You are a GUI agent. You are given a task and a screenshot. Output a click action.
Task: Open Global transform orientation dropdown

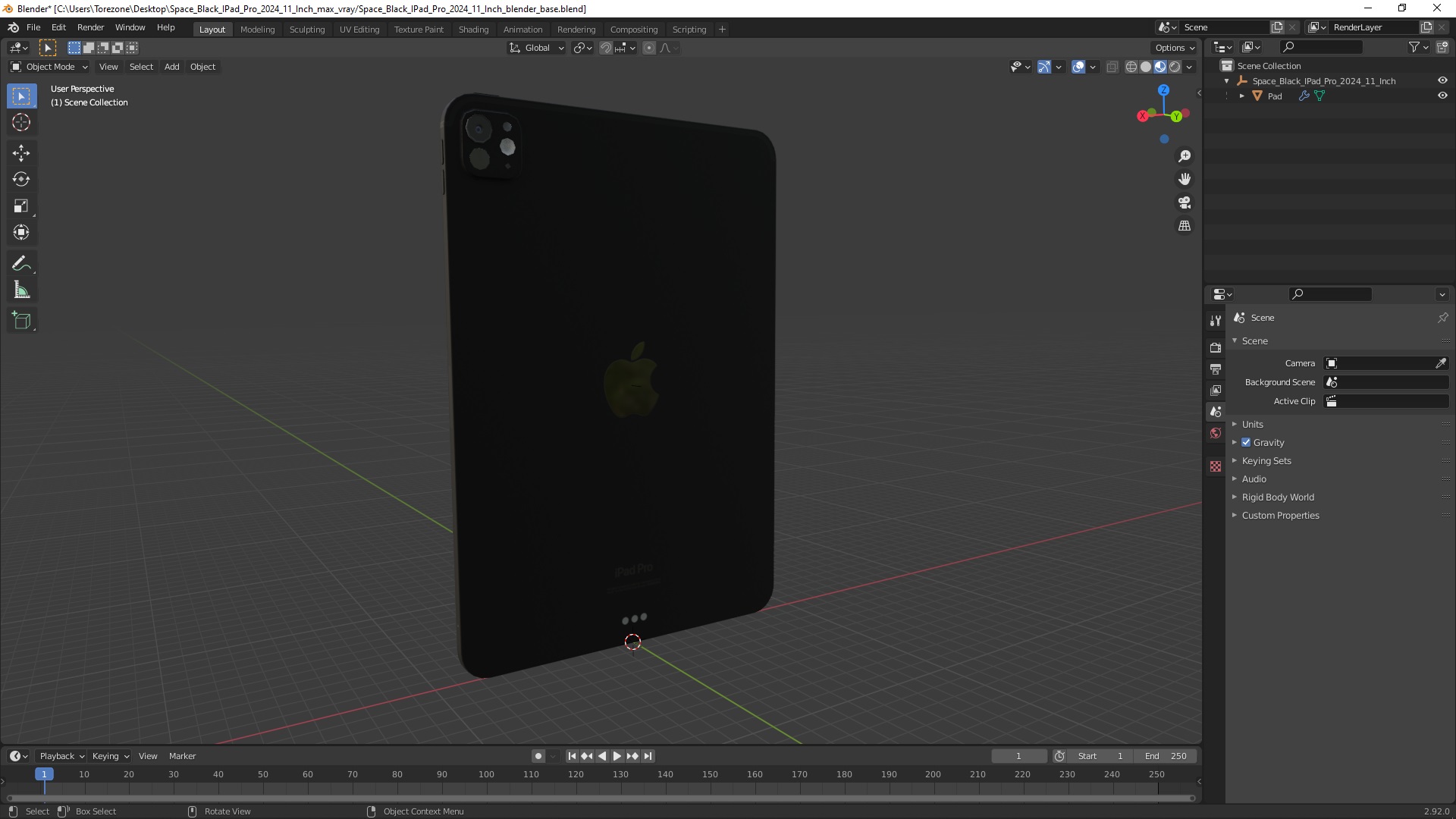tap(536, 48)
